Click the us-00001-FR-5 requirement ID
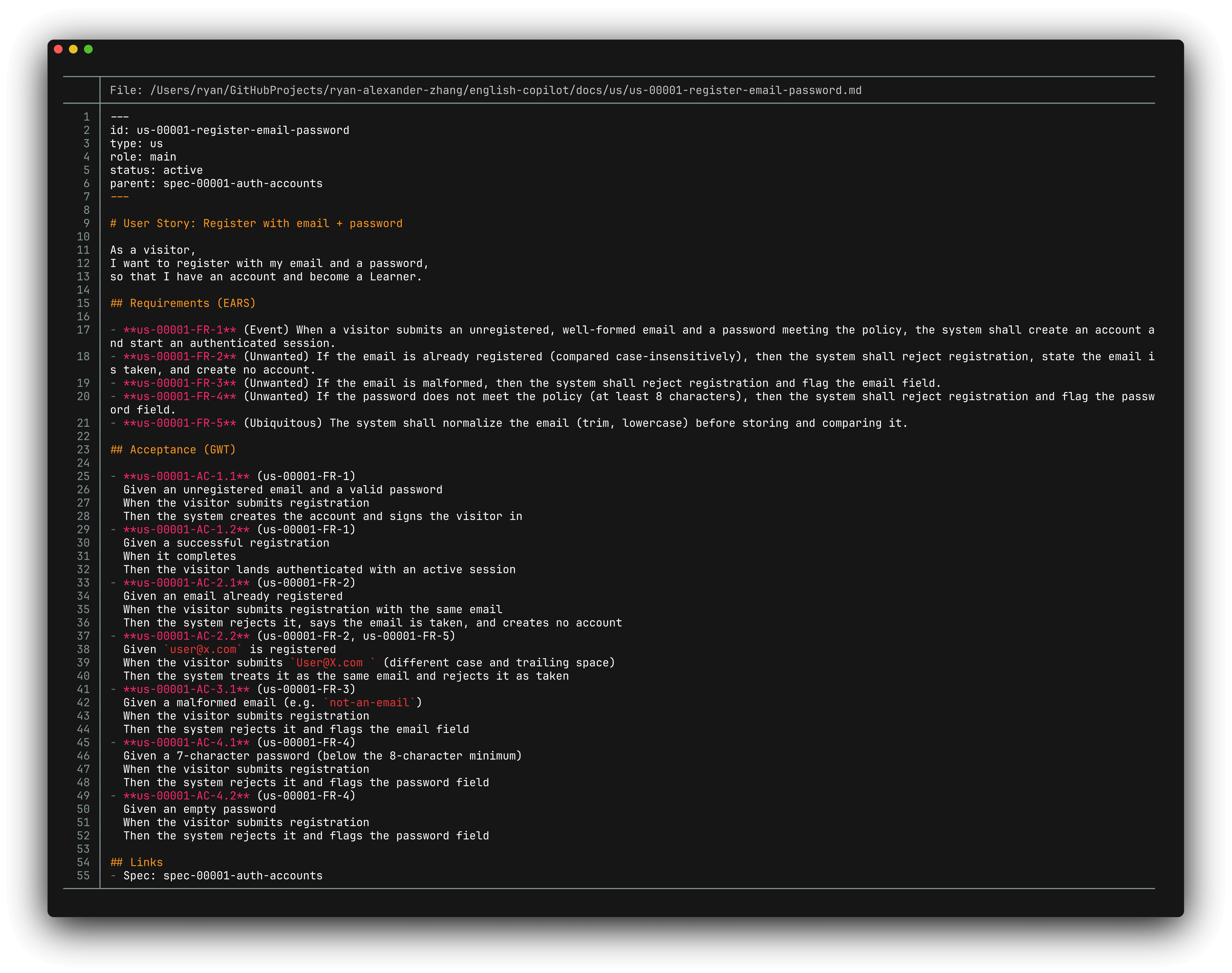 [179, 423]
